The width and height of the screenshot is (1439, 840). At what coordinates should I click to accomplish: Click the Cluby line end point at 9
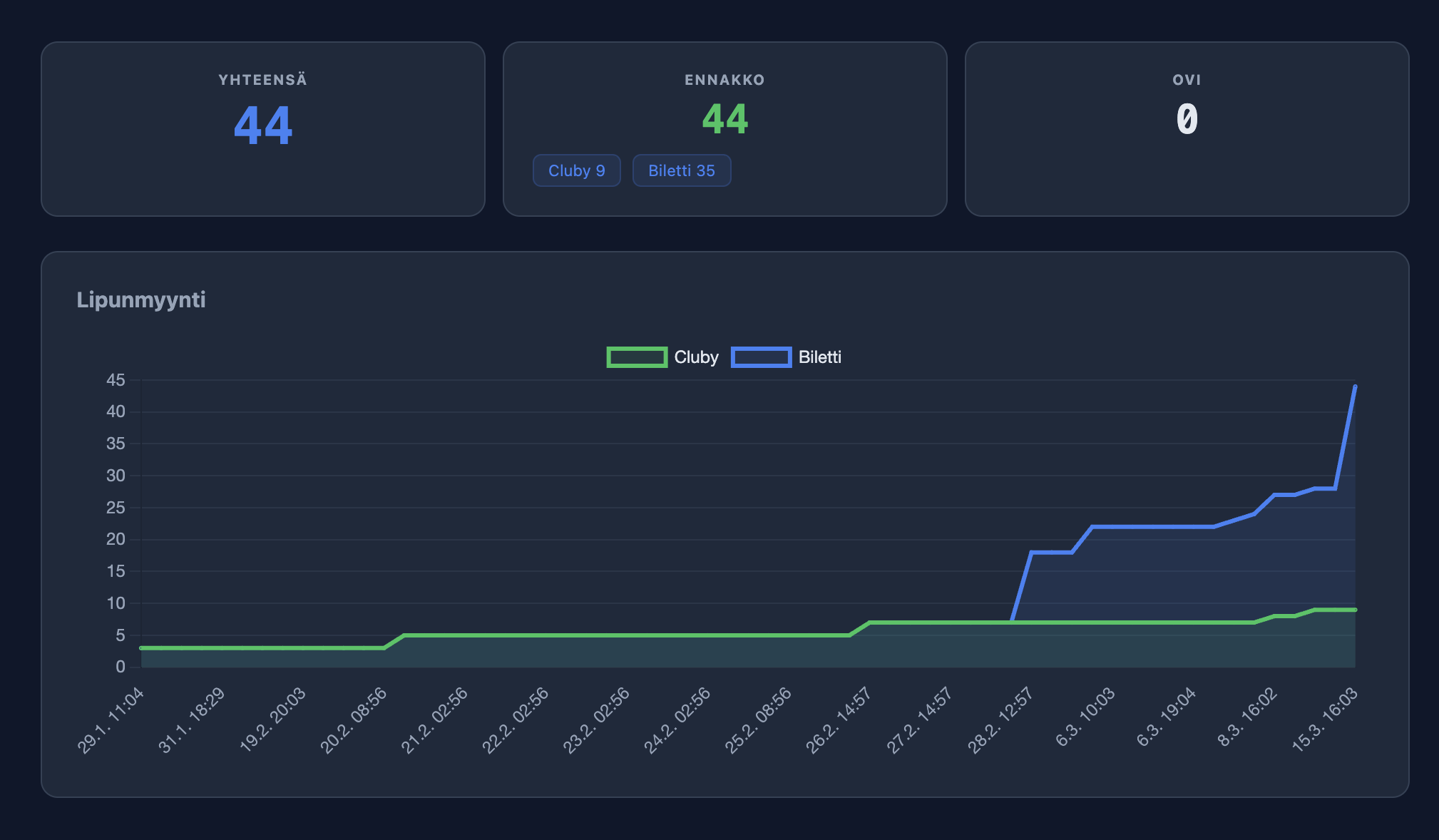click(x=1355, y=610)
